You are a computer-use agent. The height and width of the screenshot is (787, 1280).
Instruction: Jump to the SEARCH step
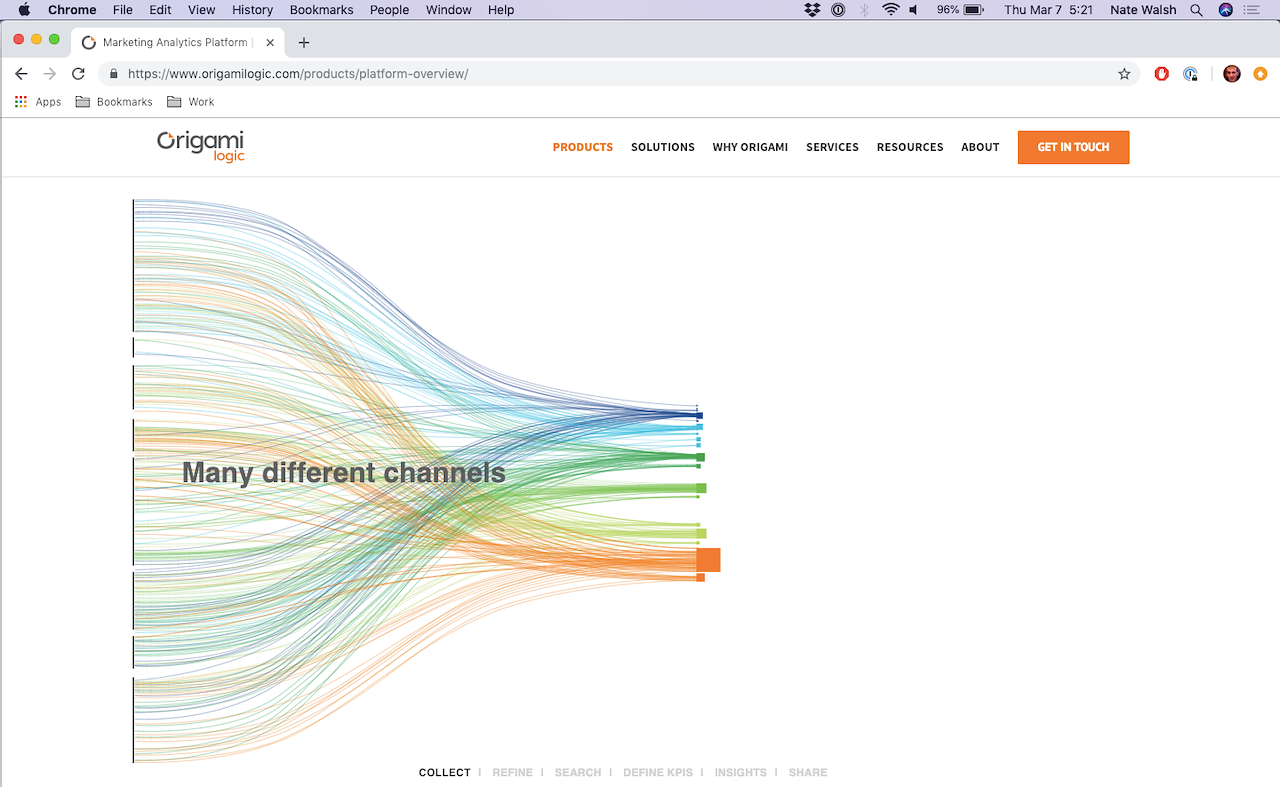[578, 772]
